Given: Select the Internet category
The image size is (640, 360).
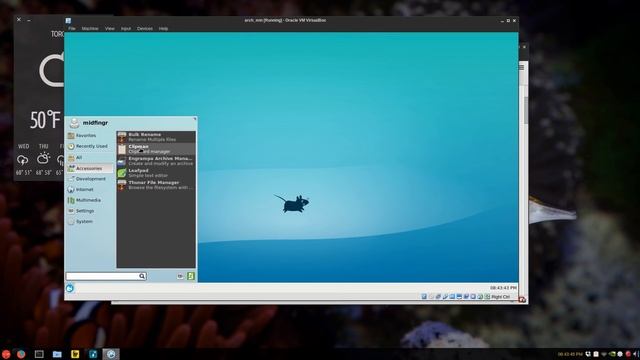Looking at the screenshot, I should tap(90, 189).
